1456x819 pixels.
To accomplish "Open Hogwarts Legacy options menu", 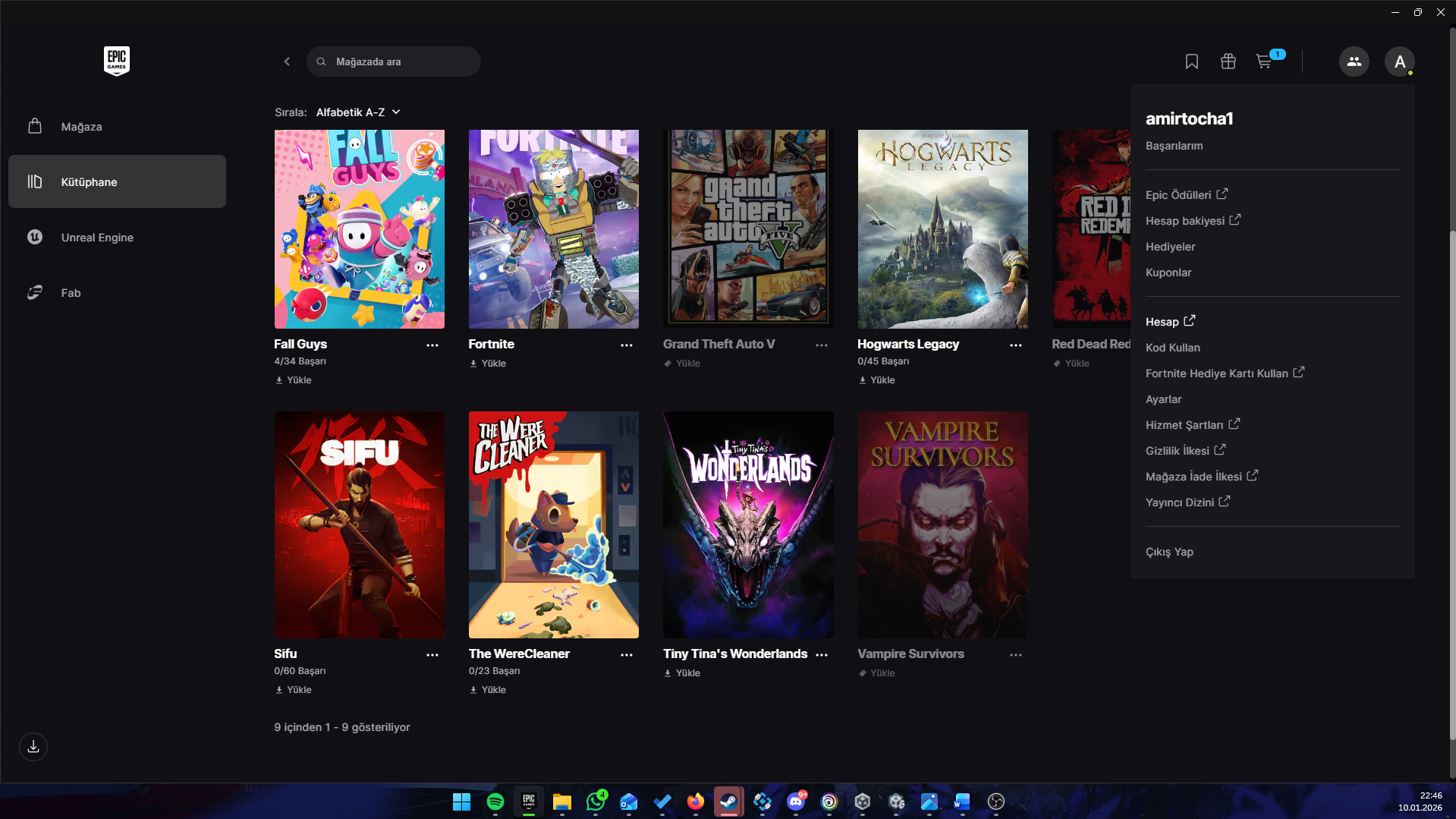I will pyautogui.click(x=1016, y=345).
